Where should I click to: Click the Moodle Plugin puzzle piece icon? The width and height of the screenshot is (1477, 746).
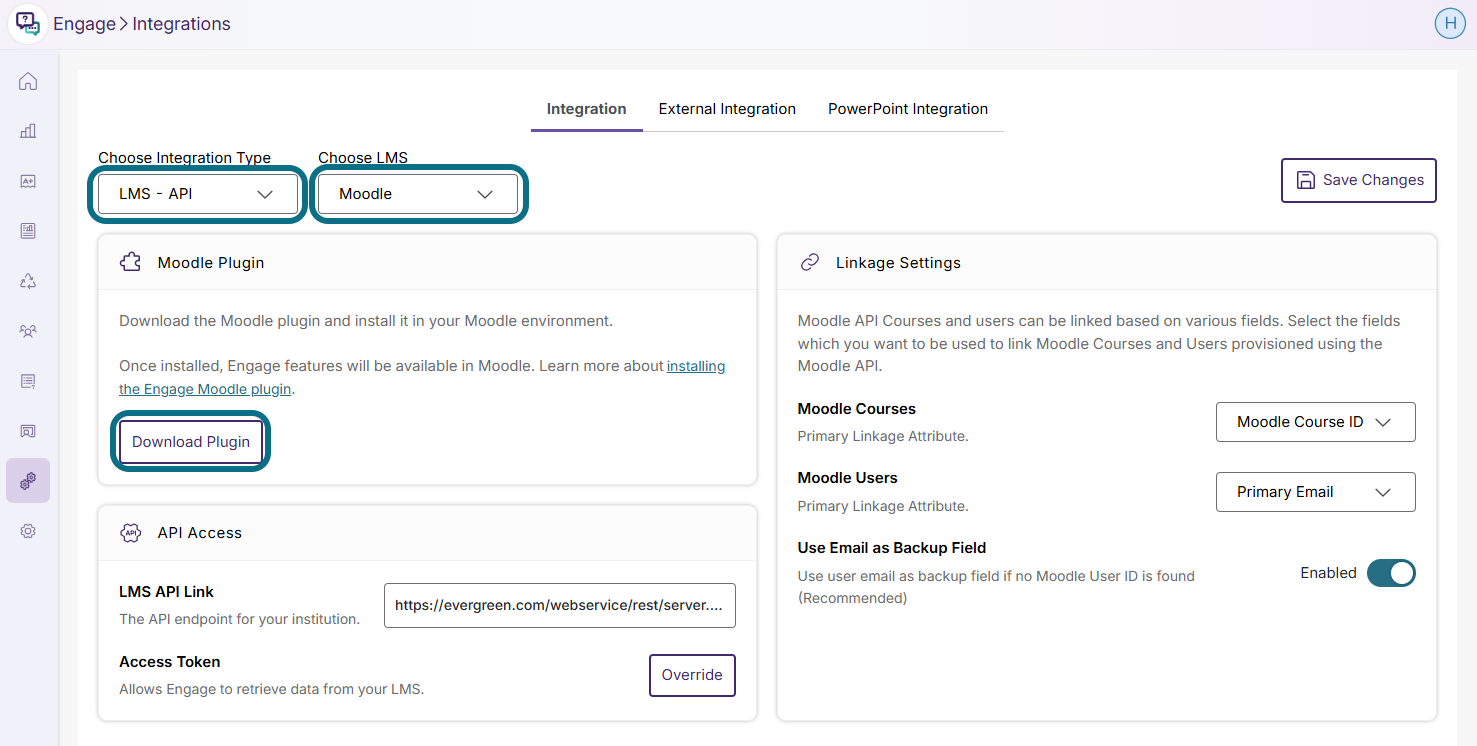coord(130,262)
